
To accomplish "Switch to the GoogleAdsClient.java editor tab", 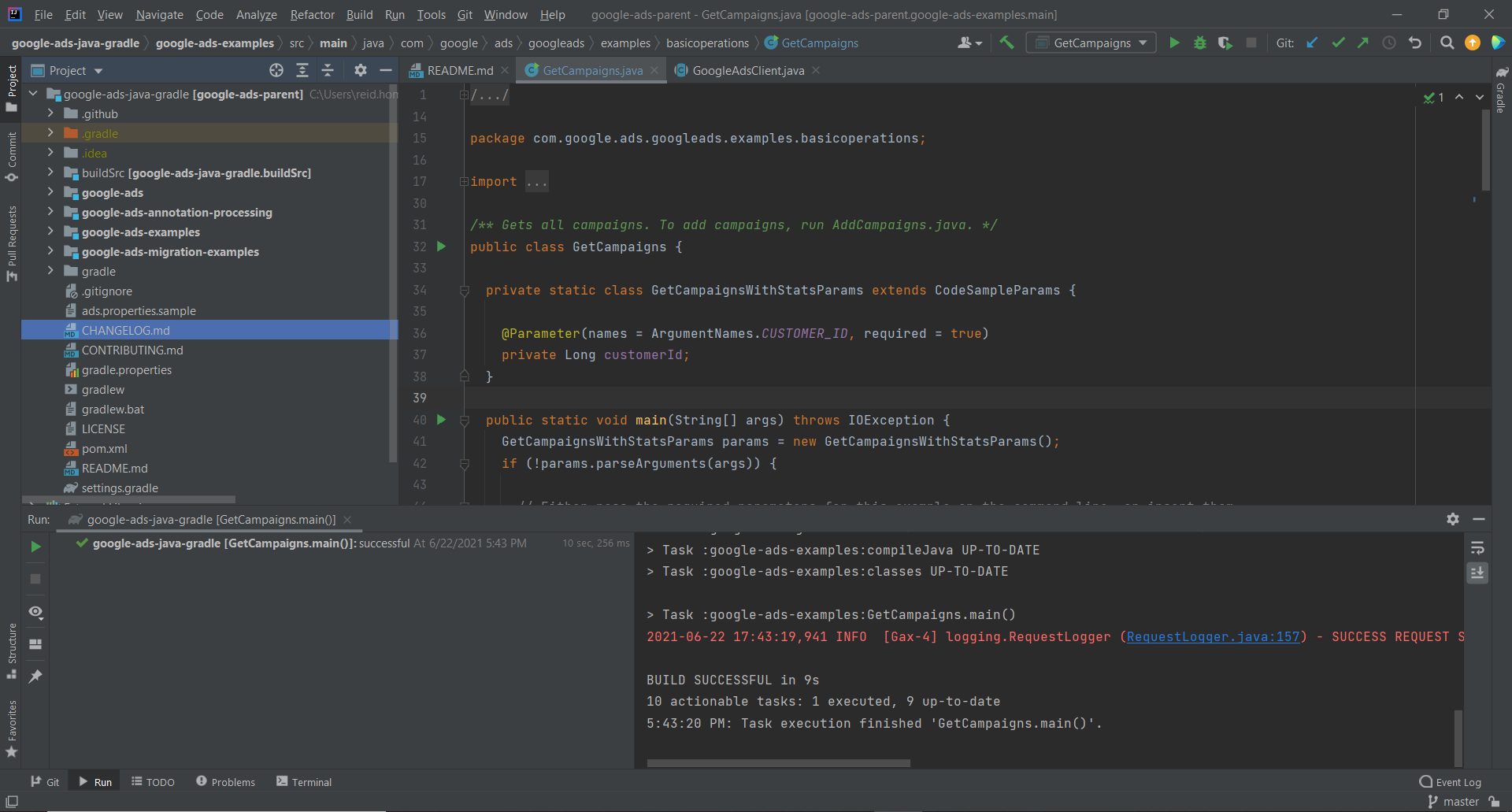I will click(x=747, y=71).
